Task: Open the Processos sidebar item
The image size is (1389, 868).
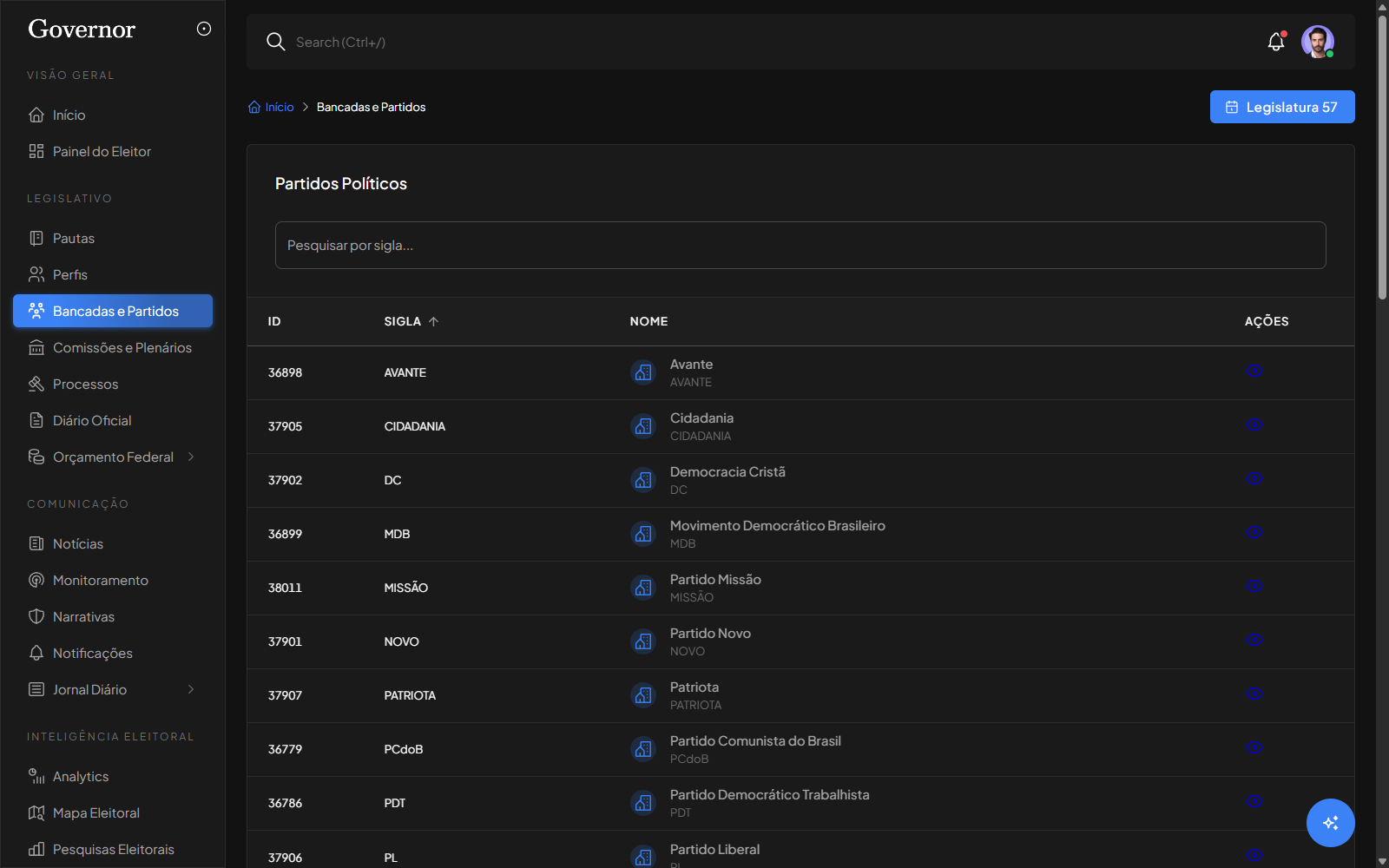Action: pos(113,384)
